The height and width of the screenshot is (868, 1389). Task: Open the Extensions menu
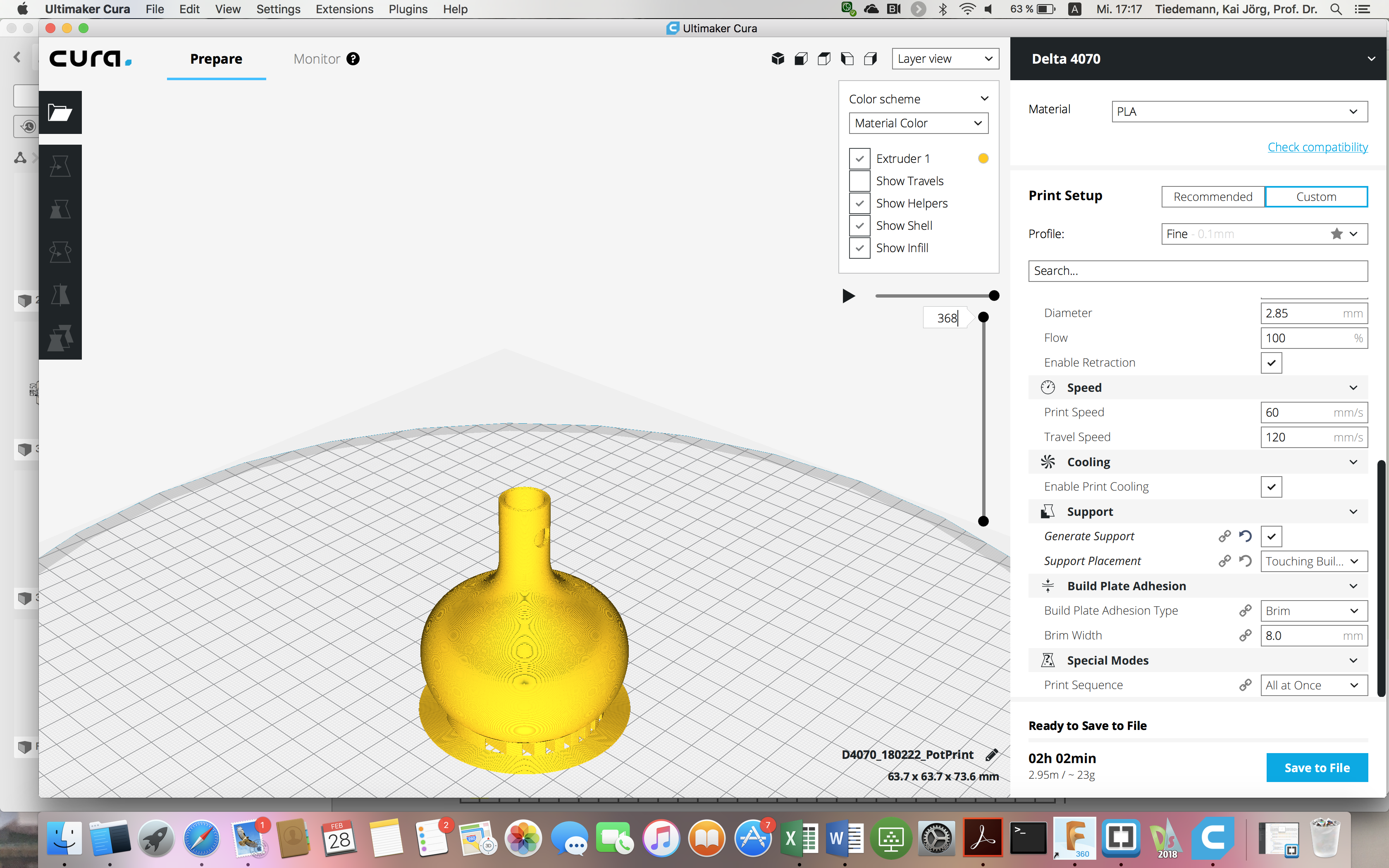[x=344, y=9]
